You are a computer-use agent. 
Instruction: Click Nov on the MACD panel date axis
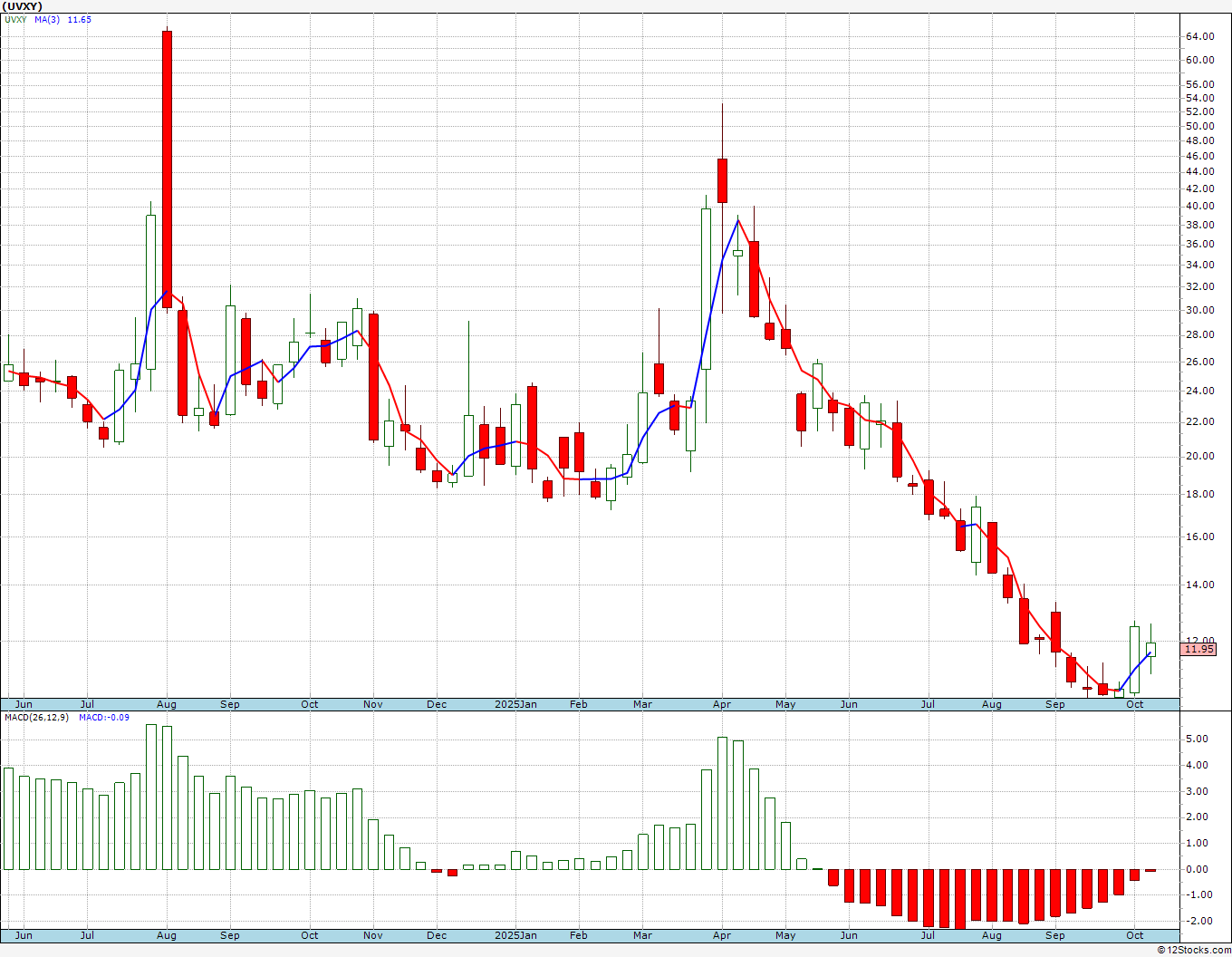(373, 935)
